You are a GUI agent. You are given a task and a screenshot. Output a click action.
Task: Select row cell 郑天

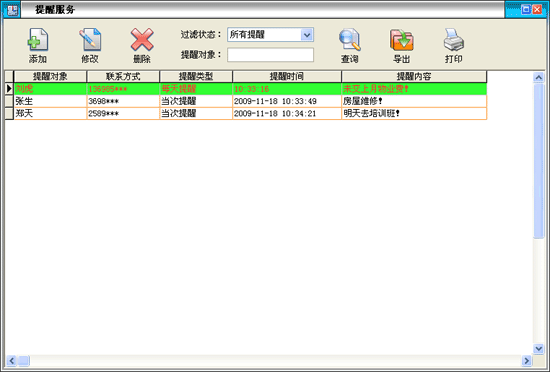click(x=50, y=114)
